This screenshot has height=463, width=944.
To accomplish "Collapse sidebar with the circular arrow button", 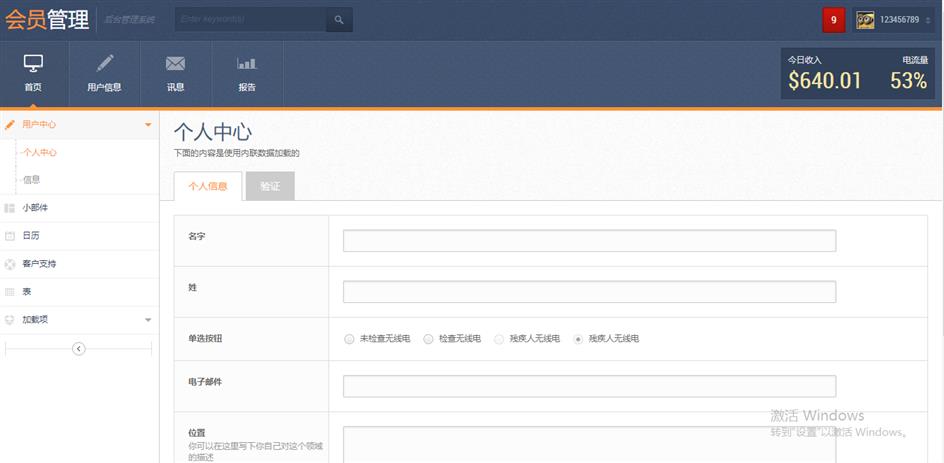I will (x=79, y=348).
